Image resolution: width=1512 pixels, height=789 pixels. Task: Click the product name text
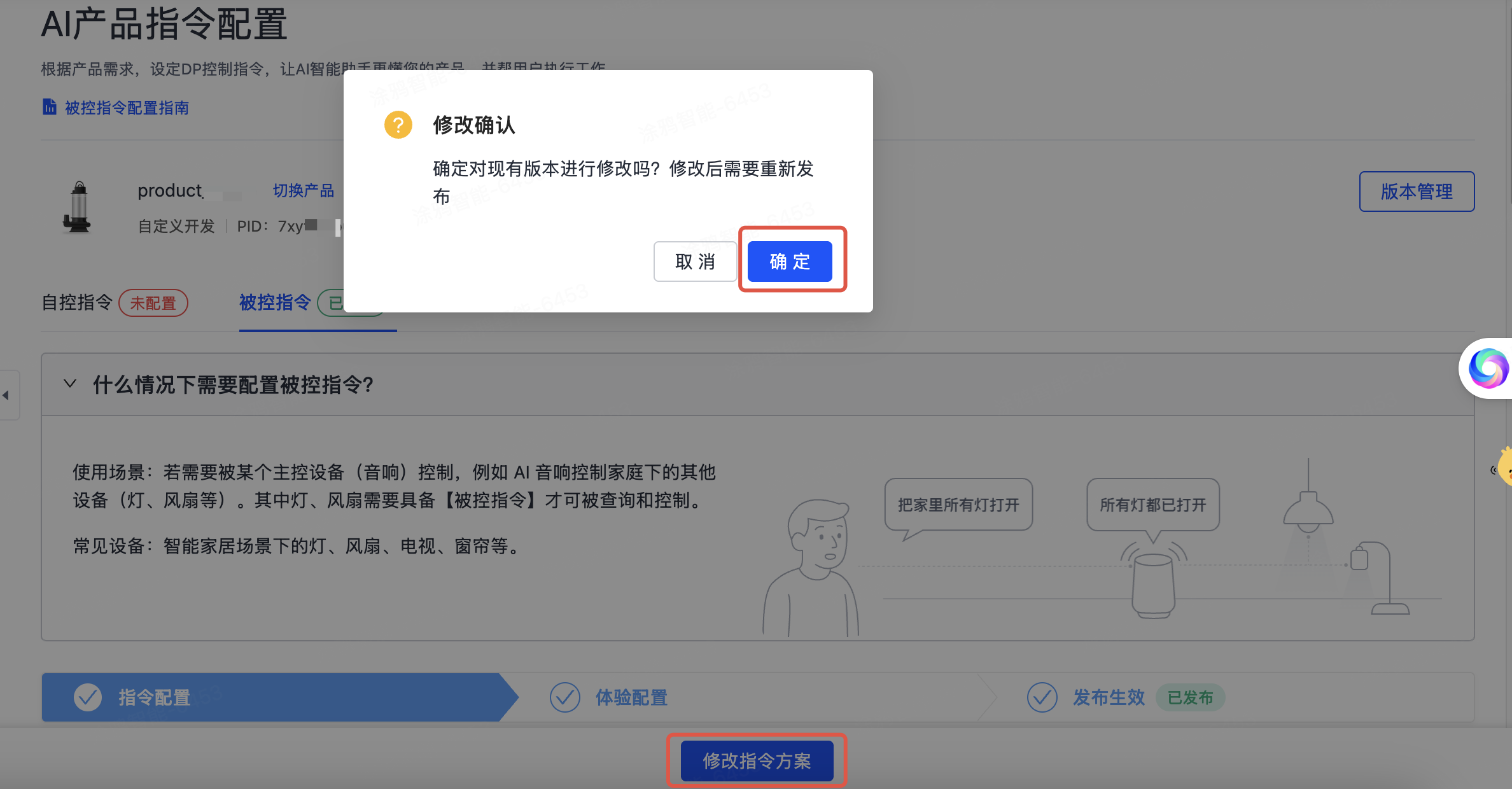point(170,191)
